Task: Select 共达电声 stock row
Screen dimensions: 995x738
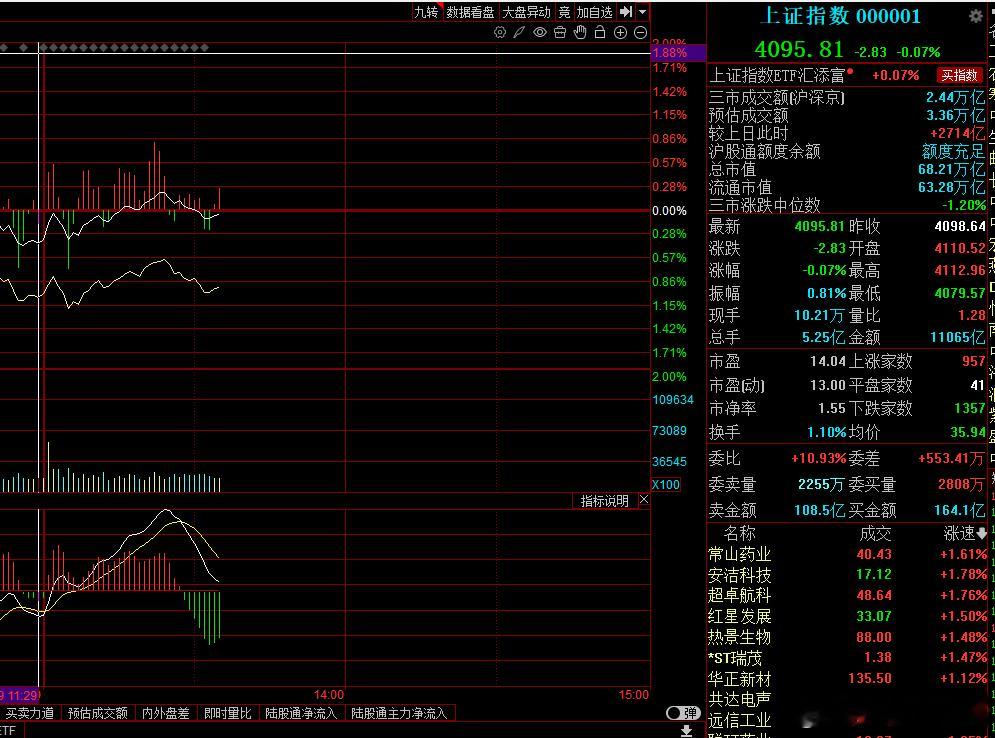Action: tap(848, 699)
